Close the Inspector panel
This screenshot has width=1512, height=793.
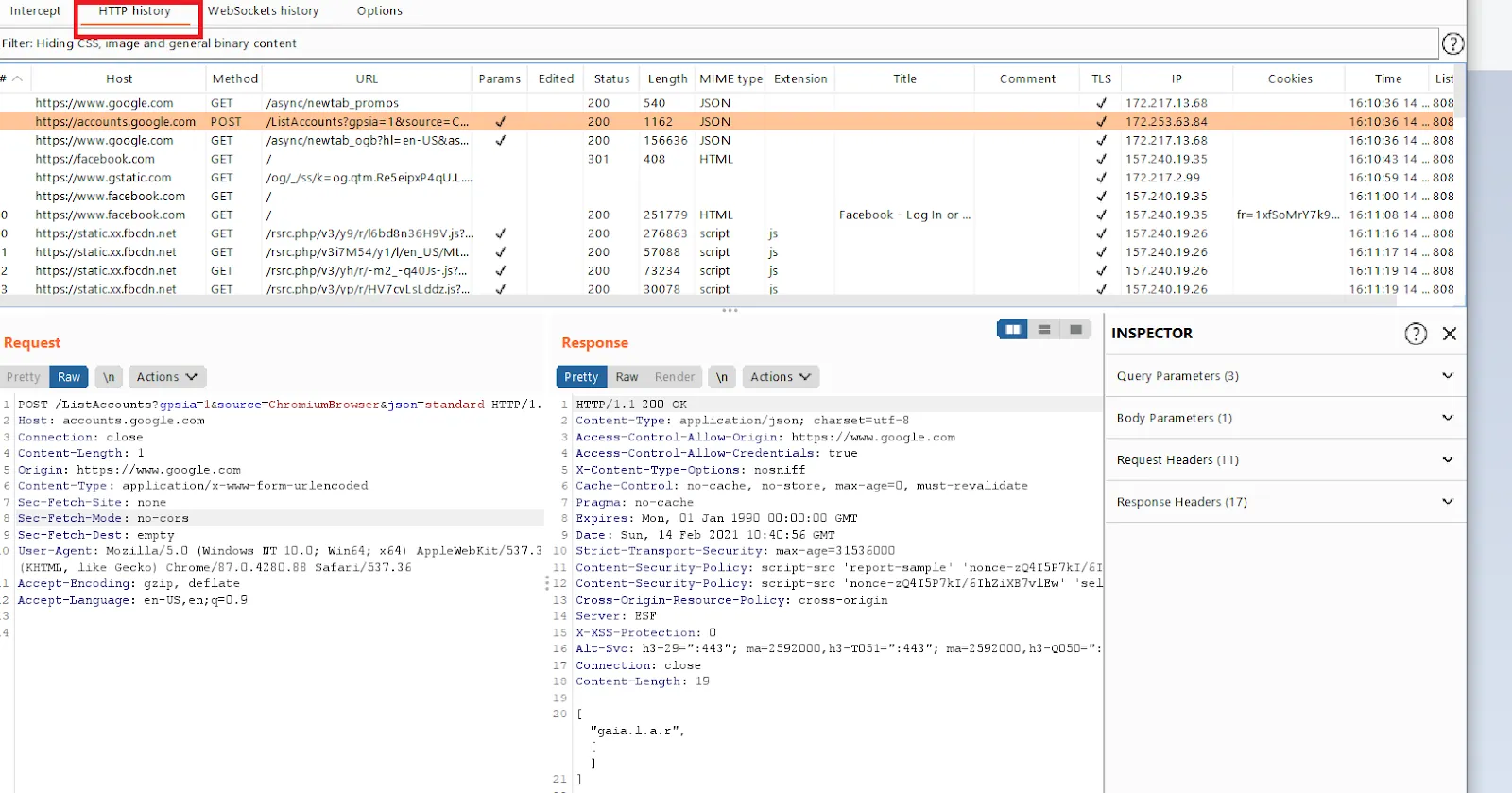1450,334
